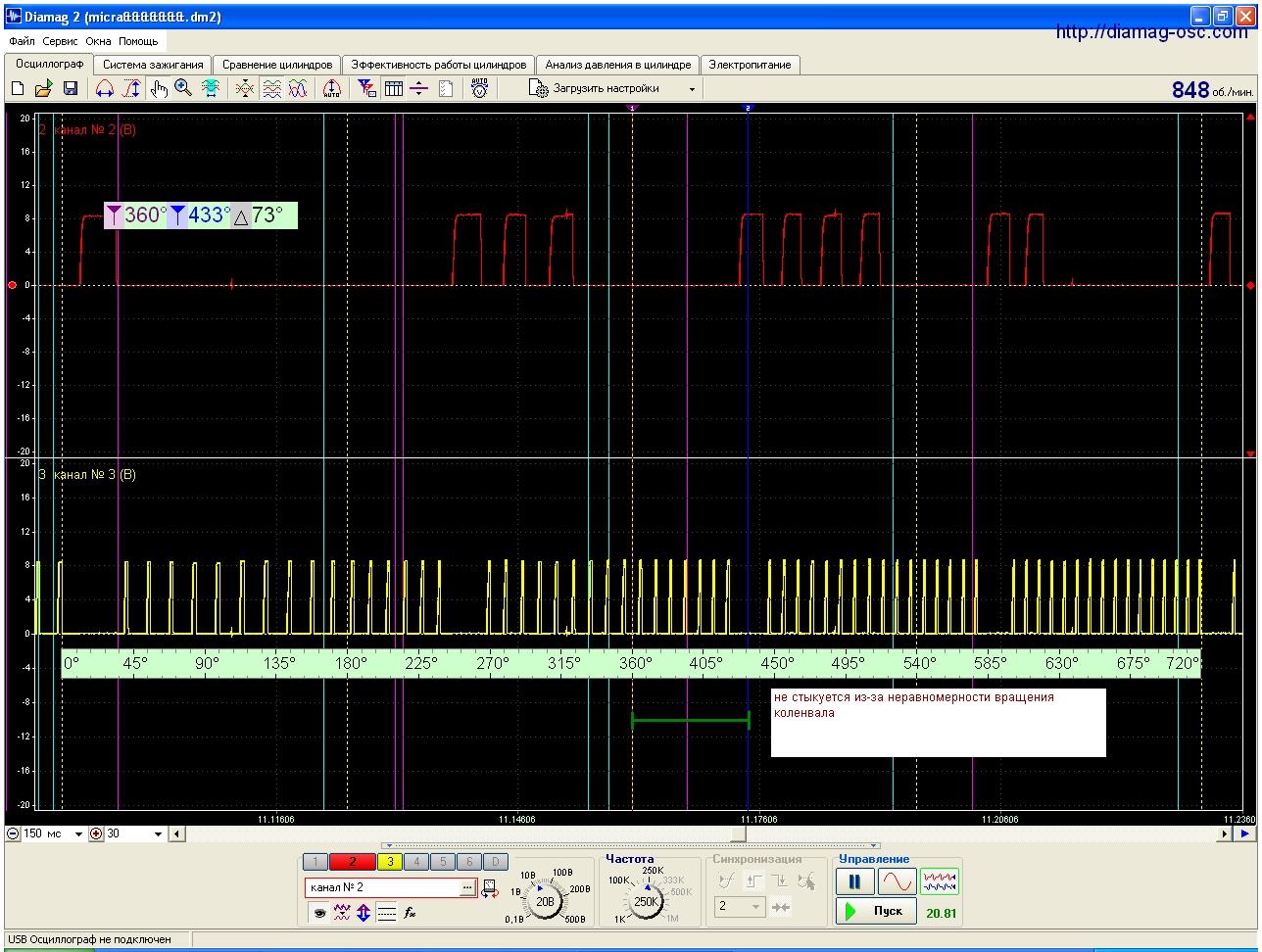Click the green-red crossed waveform icon
Viewport: 1262px width, 952px height.
[x=245, y=89]
